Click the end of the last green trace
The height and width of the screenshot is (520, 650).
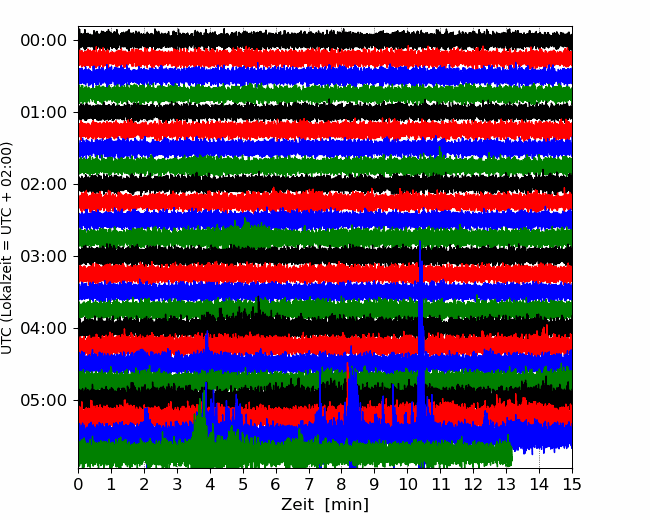tap(510, 454)
